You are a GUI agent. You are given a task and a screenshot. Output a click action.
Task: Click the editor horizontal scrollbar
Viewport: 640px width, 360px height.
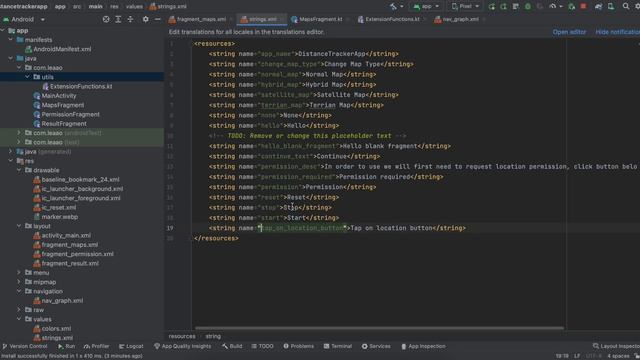coord(379,328)
